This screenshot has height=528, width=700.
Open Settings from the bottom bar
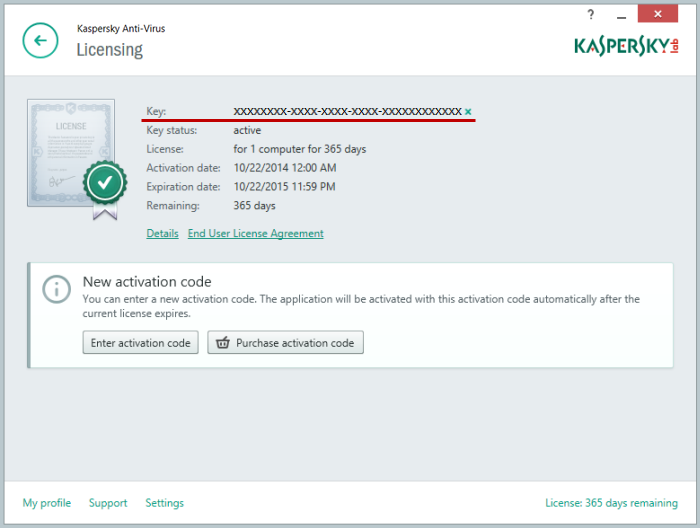coord(164,503)
